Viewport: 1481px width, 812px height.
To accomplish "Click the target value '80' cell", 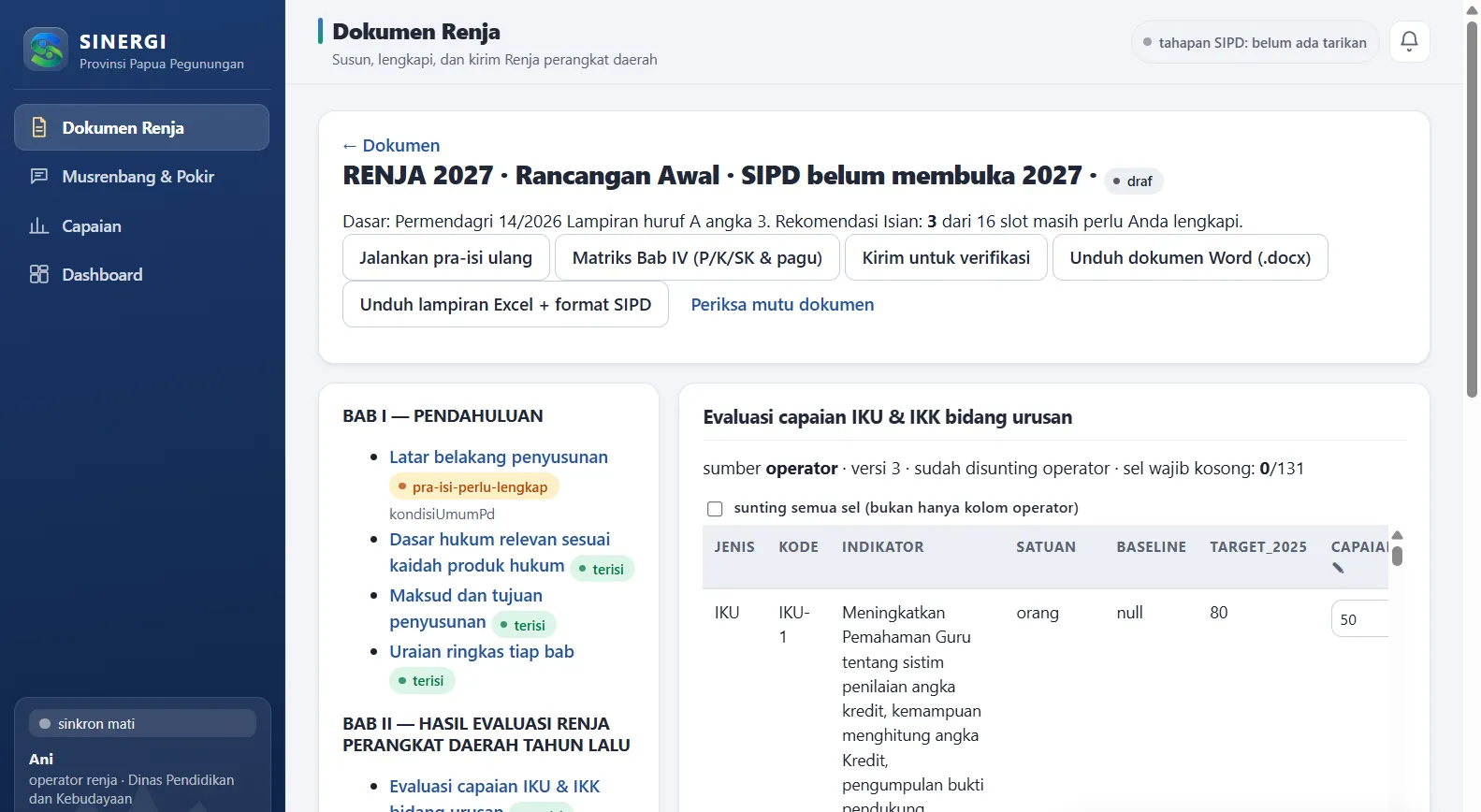I will click(1218, 613).
